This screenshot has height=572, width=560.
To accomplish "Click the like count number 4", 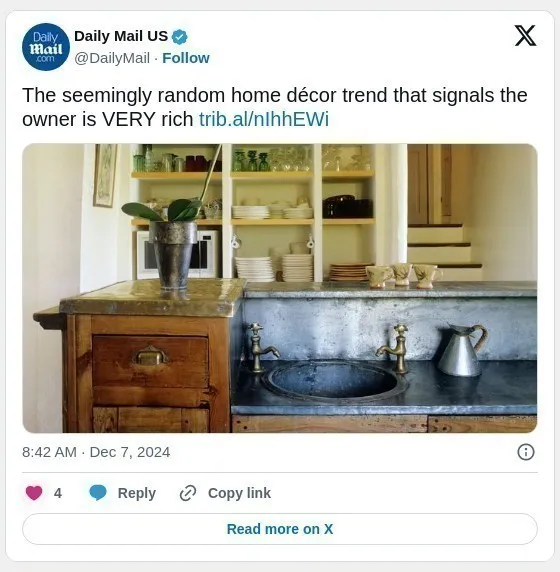I will point(58,493).
